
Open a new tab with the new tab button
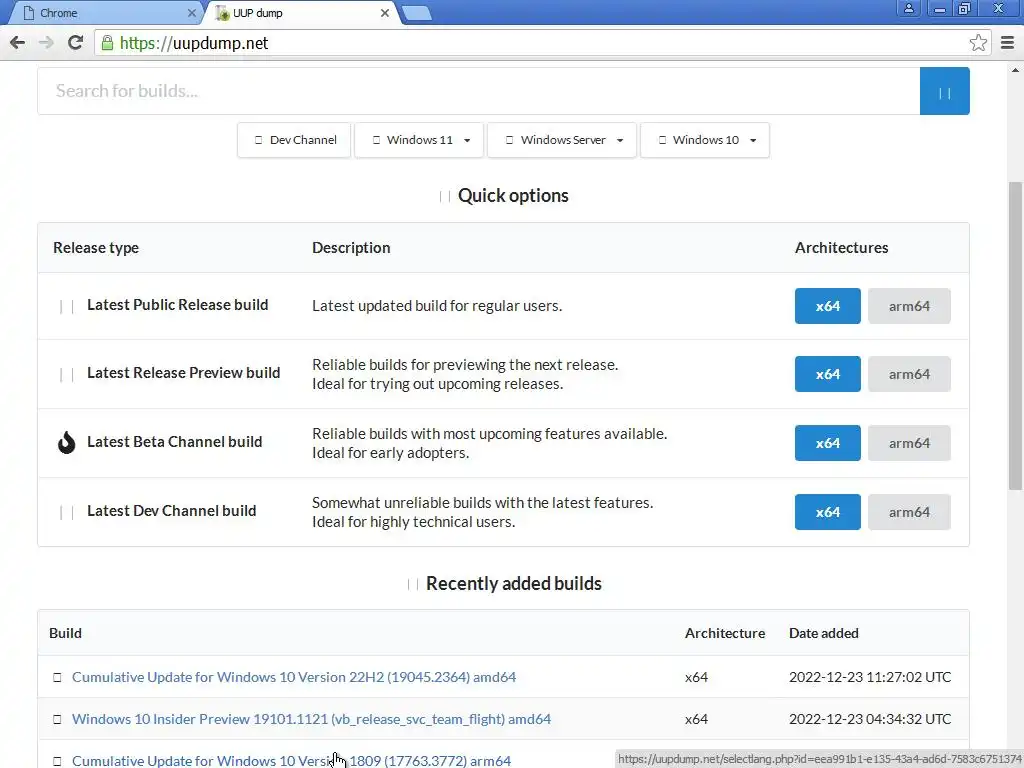[416, 13]
